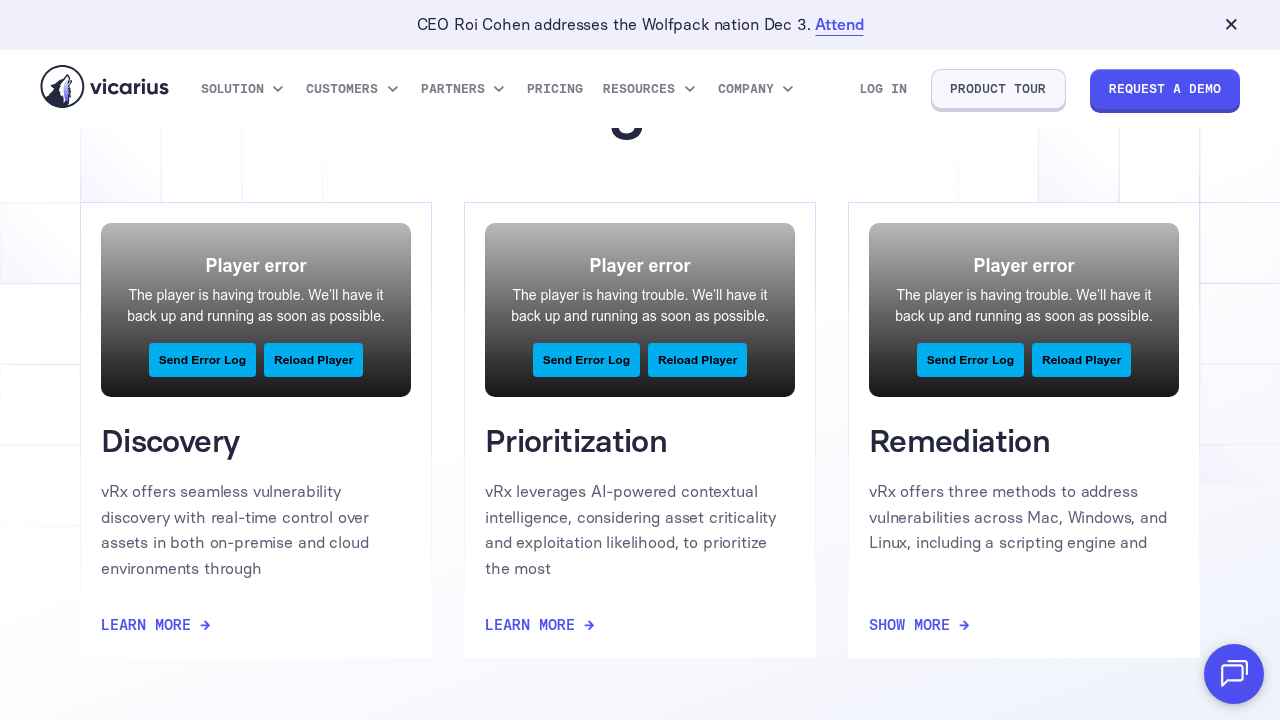The width and height of the screenshot is (1280, 720).
Task: Open the chat widget bubble
Action: click(x=1233, y=673)
